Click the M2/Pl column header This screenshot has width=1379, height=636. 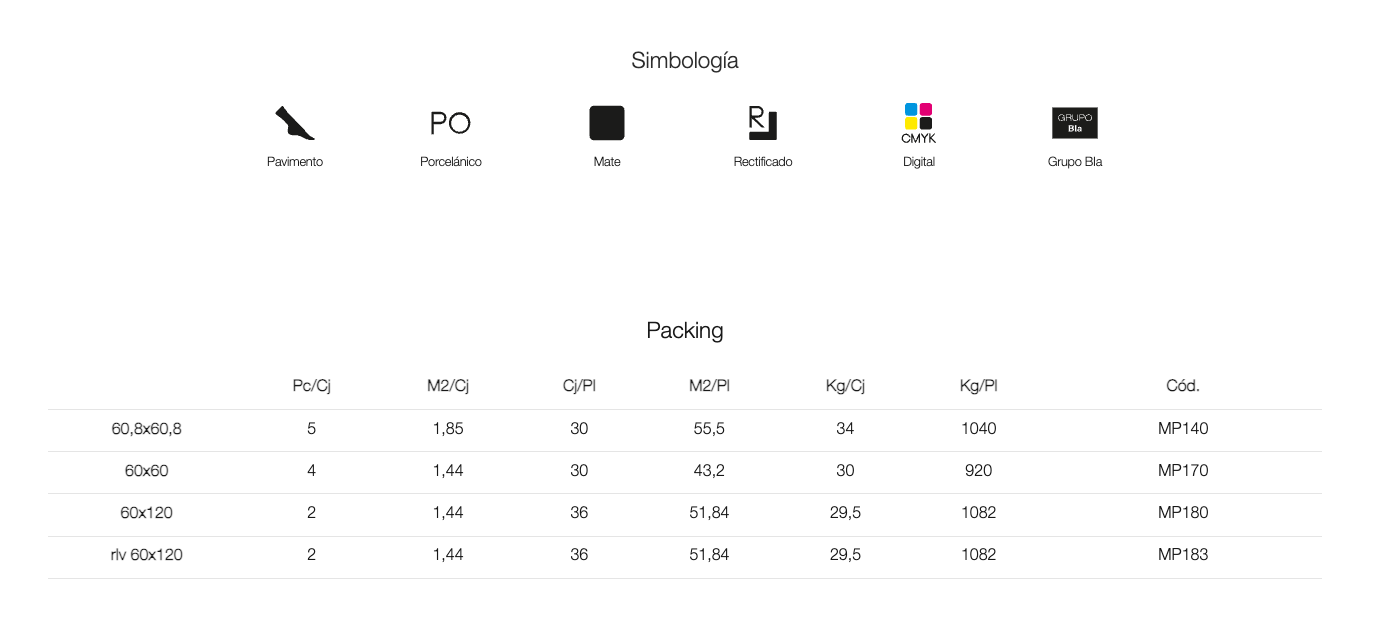pos(709,386)
